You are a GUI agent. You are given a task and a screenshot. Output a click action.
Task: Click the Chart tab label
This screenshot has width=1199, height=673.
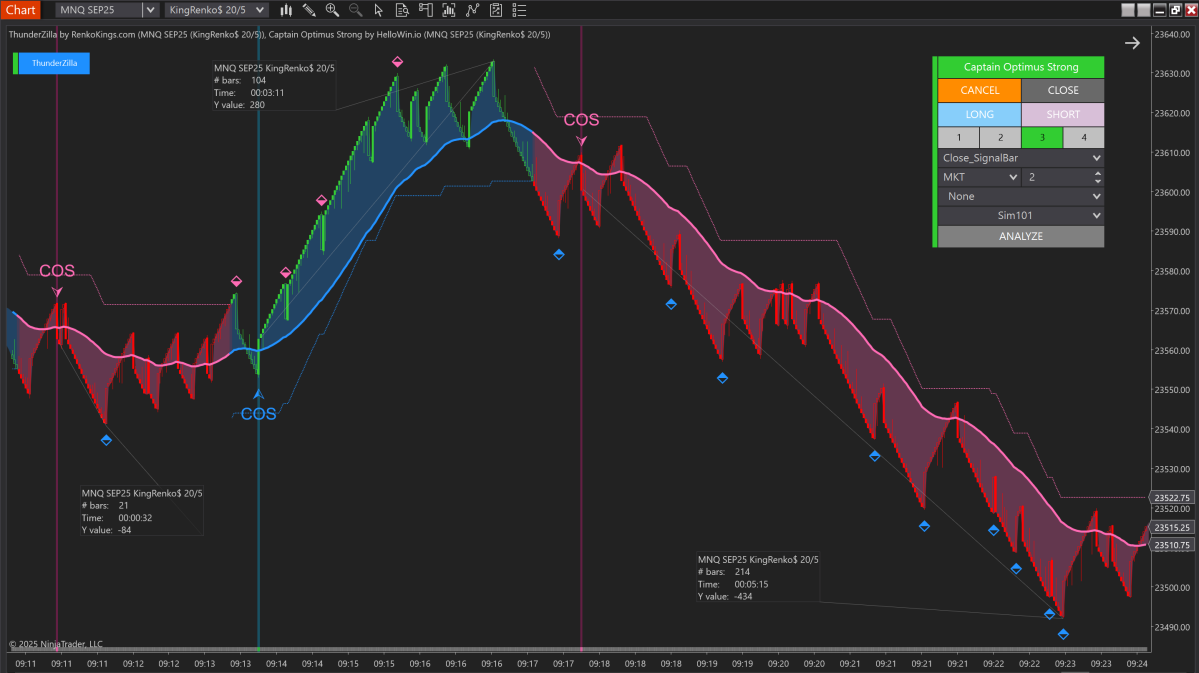[x=21, y=10]
